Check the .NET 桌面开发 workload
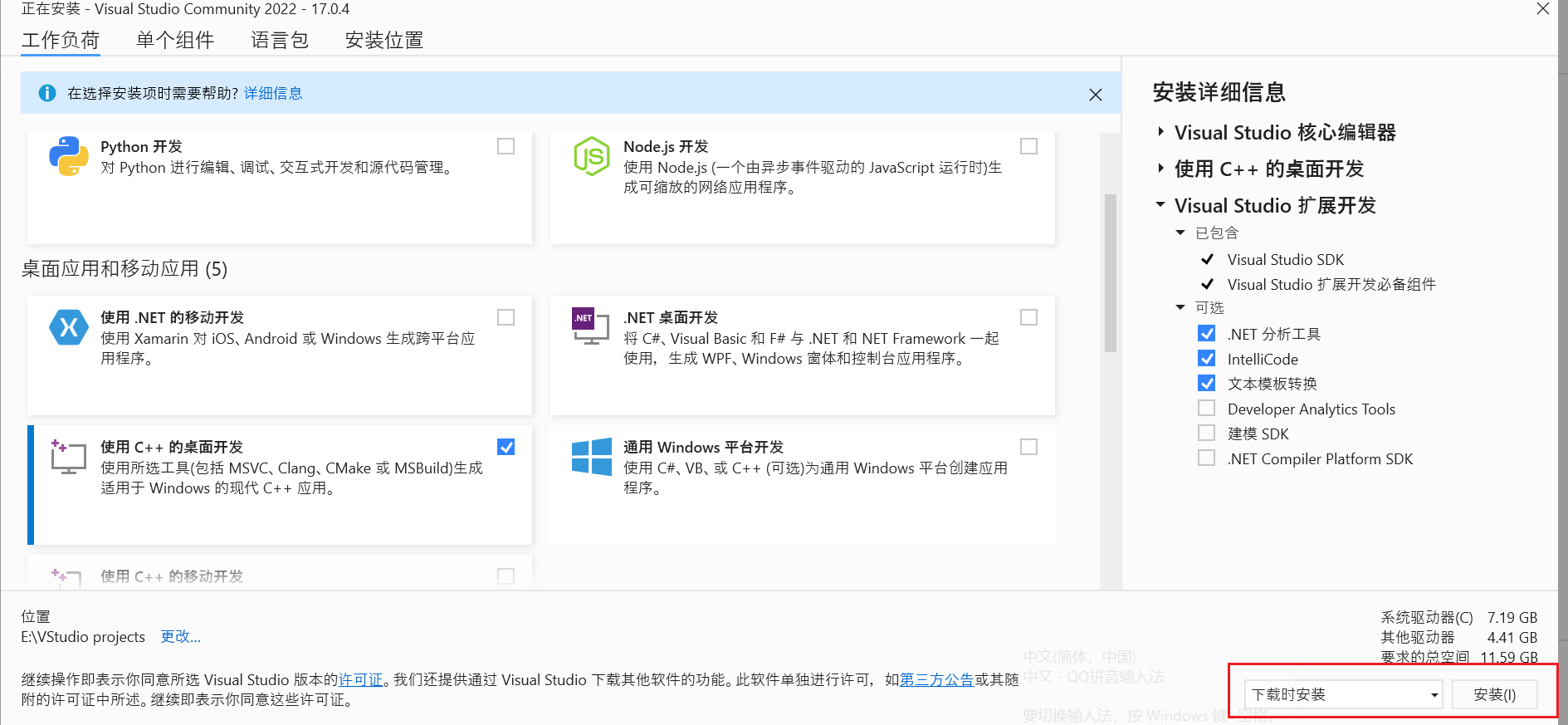Viewport: 1568px width, 725px height. tap(1028, 317)
